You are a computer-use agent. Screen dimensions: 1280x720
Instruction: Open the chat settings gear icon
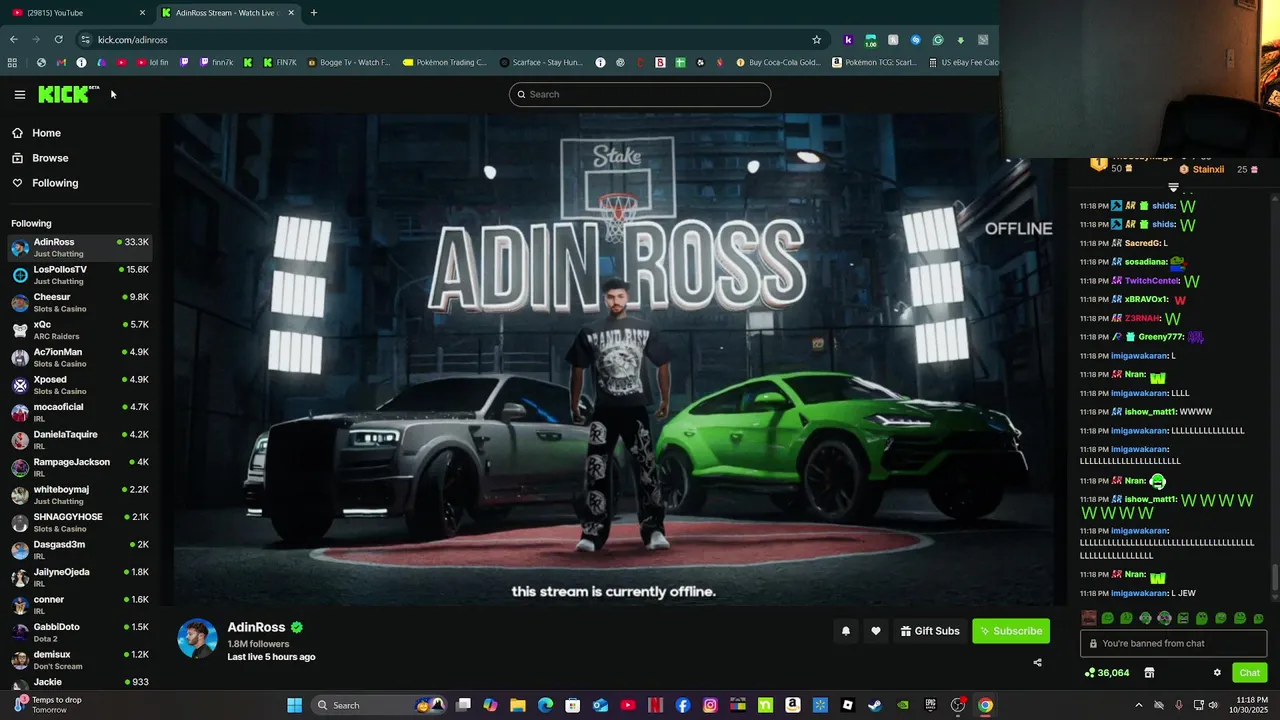point(1217,673)
